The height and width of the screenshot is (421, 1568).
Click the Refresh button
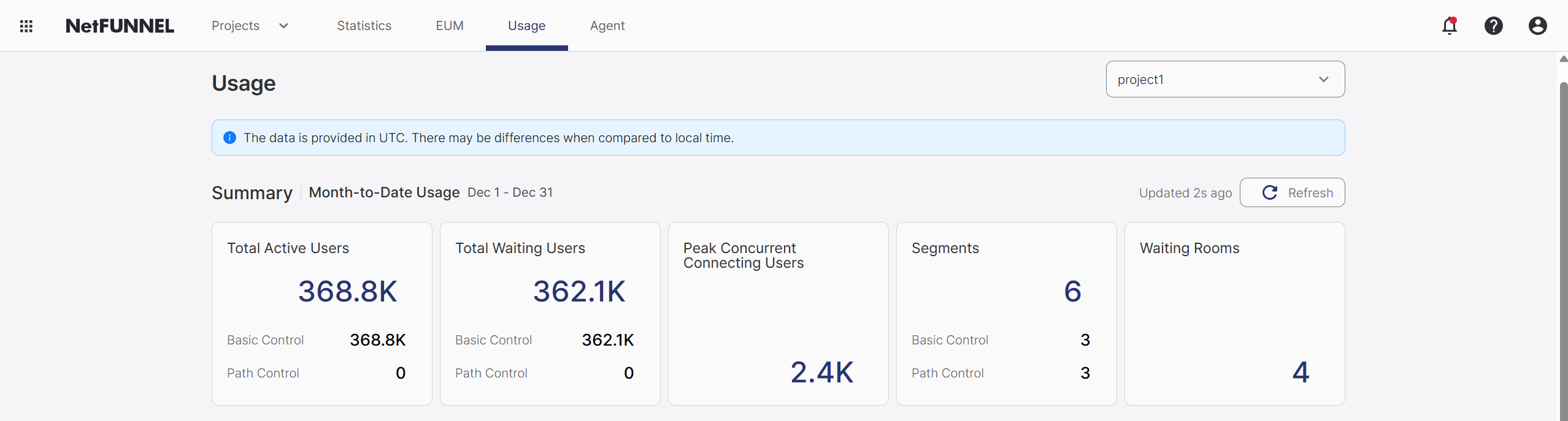point(1292,192)
